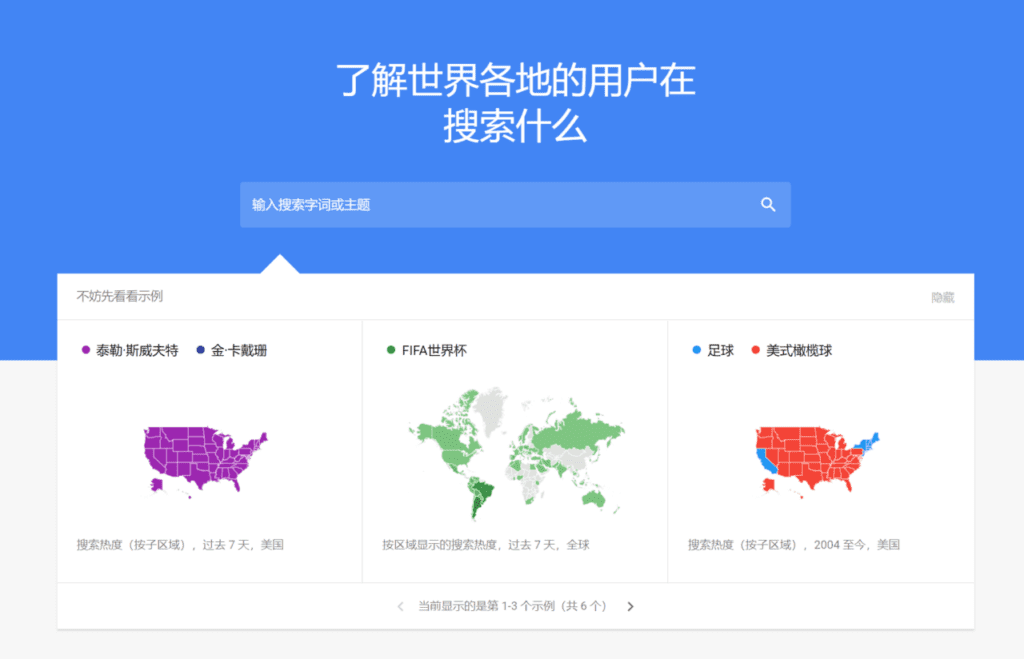Click the blue dot beside 足球
The image size is (1024, 659).
pyautogui.click(x=697, y=351)
